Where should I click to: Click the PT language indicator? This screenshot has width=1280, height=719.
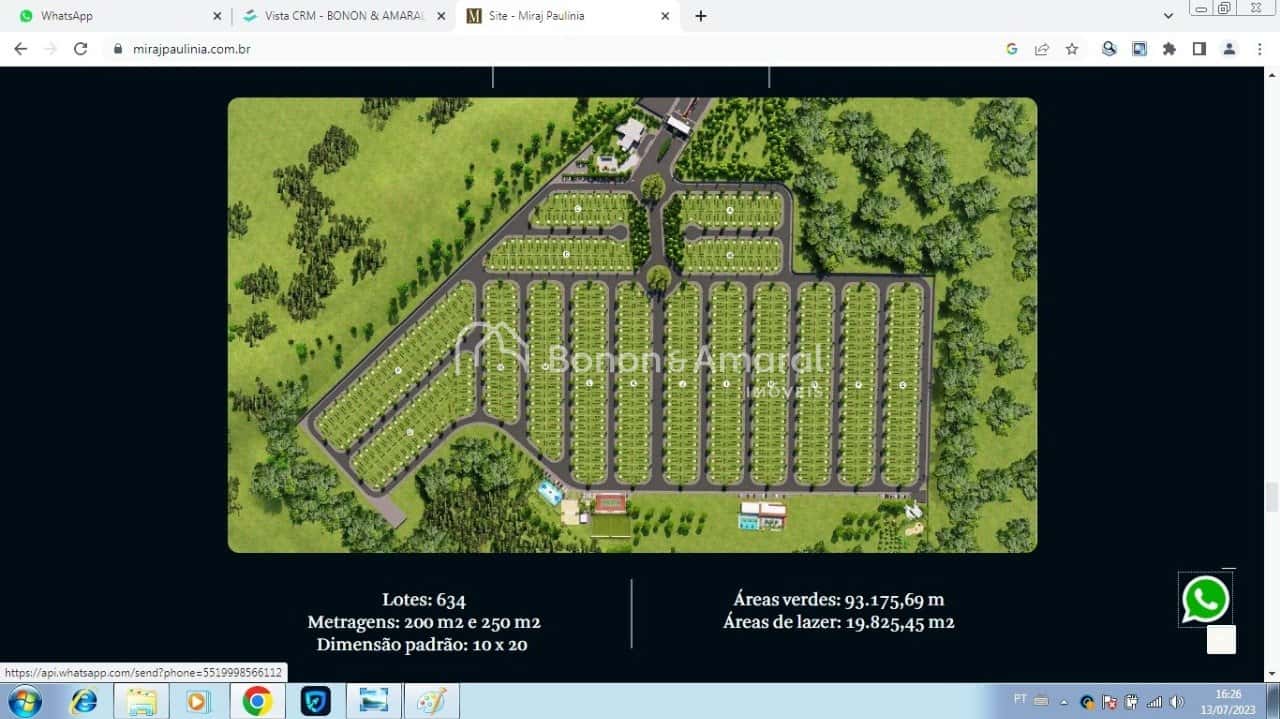click(1020, 699)
